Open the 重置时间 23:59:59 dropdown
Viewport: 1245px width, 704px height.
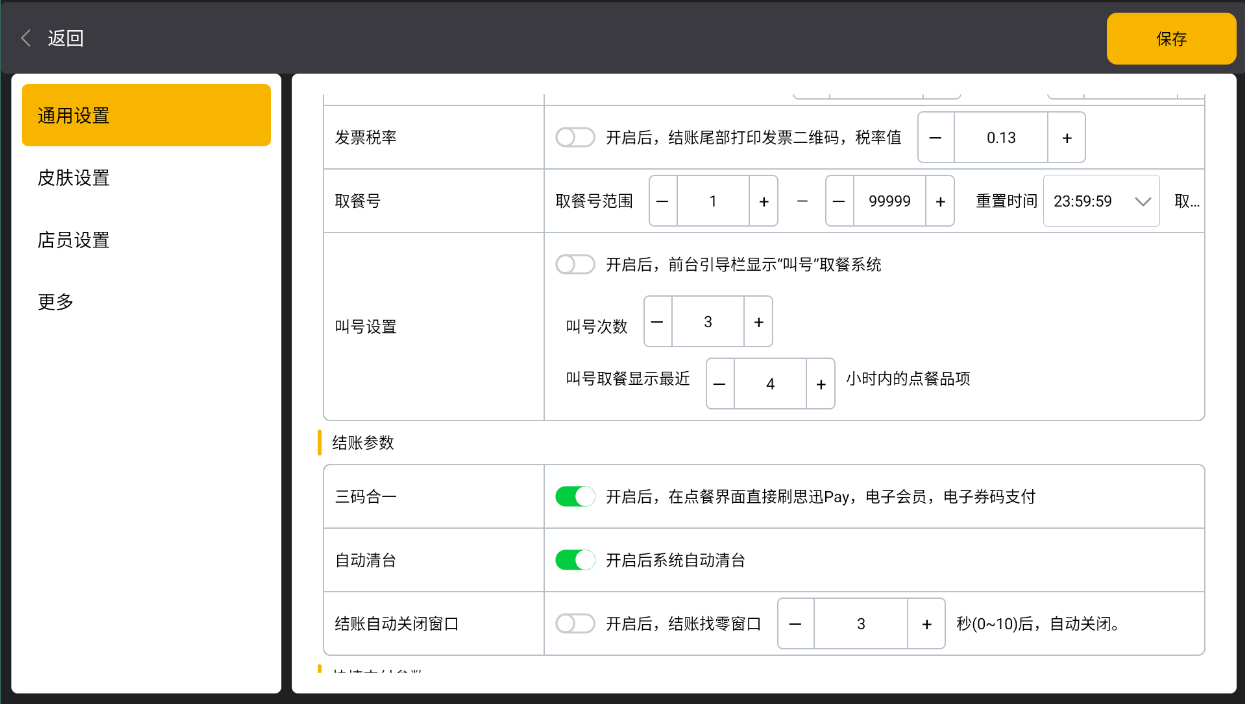(1100, 201)
